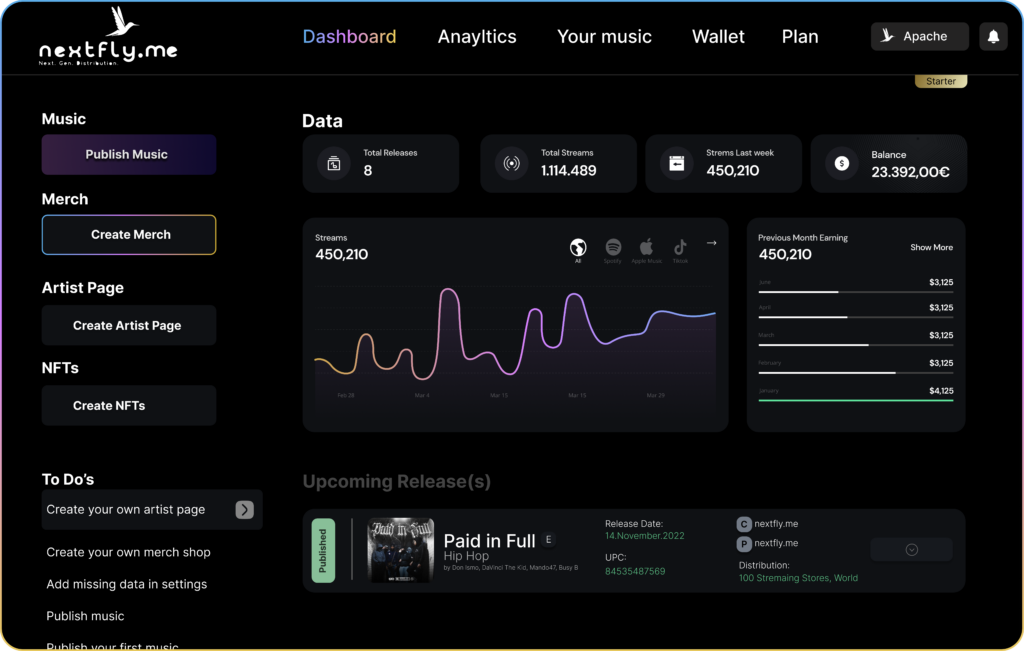
Task: Open the Anayltics tab
Action: [477, 37]
